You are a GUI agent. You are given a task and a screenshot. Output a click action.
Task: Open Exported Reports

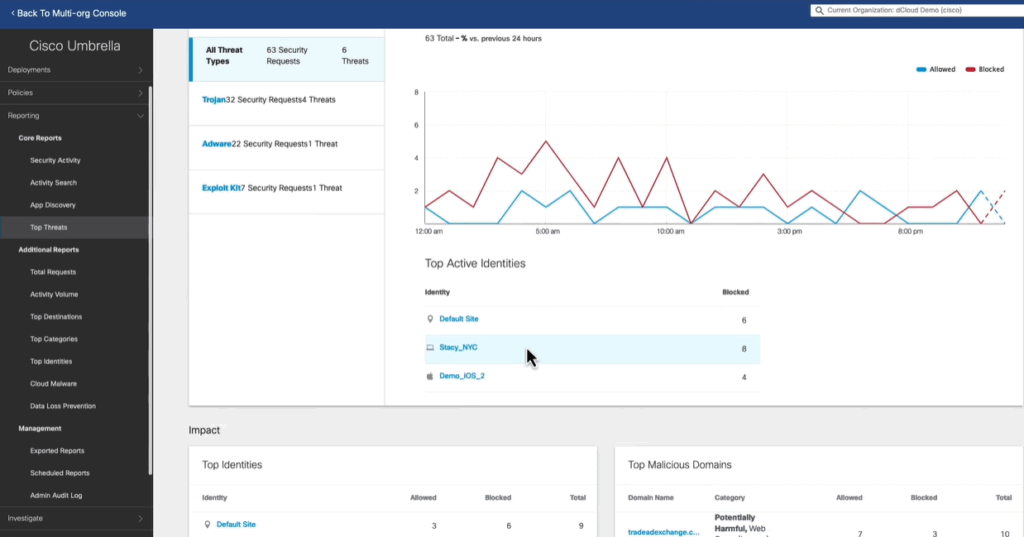(x=57, y=451)
